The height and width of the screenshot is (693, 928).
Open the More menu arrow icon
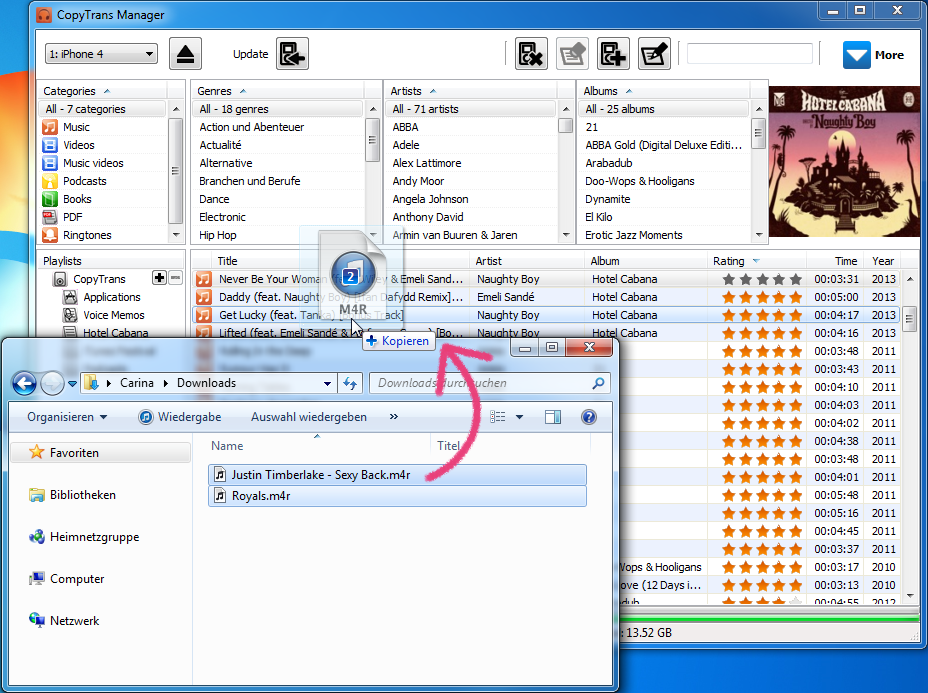[856, 55]
